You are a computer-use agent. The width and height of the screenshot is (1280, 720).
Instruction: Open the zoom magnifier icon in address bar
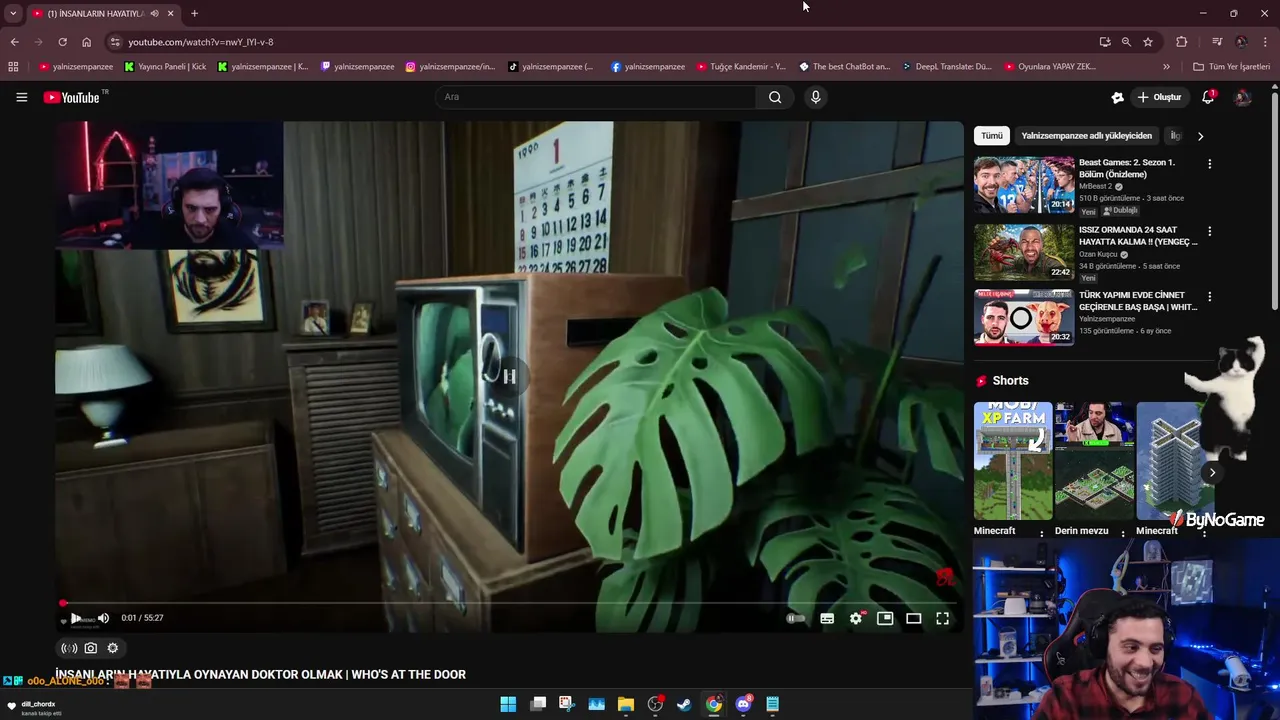1126,42
